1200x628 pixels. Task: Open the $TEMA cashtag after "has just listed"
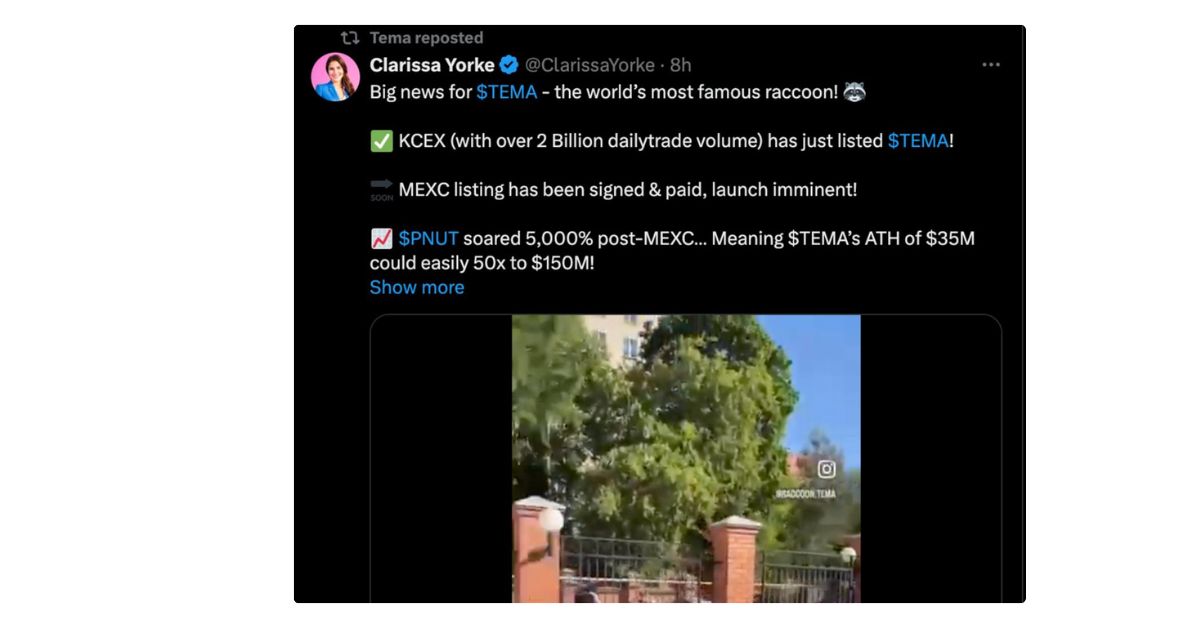918,141
